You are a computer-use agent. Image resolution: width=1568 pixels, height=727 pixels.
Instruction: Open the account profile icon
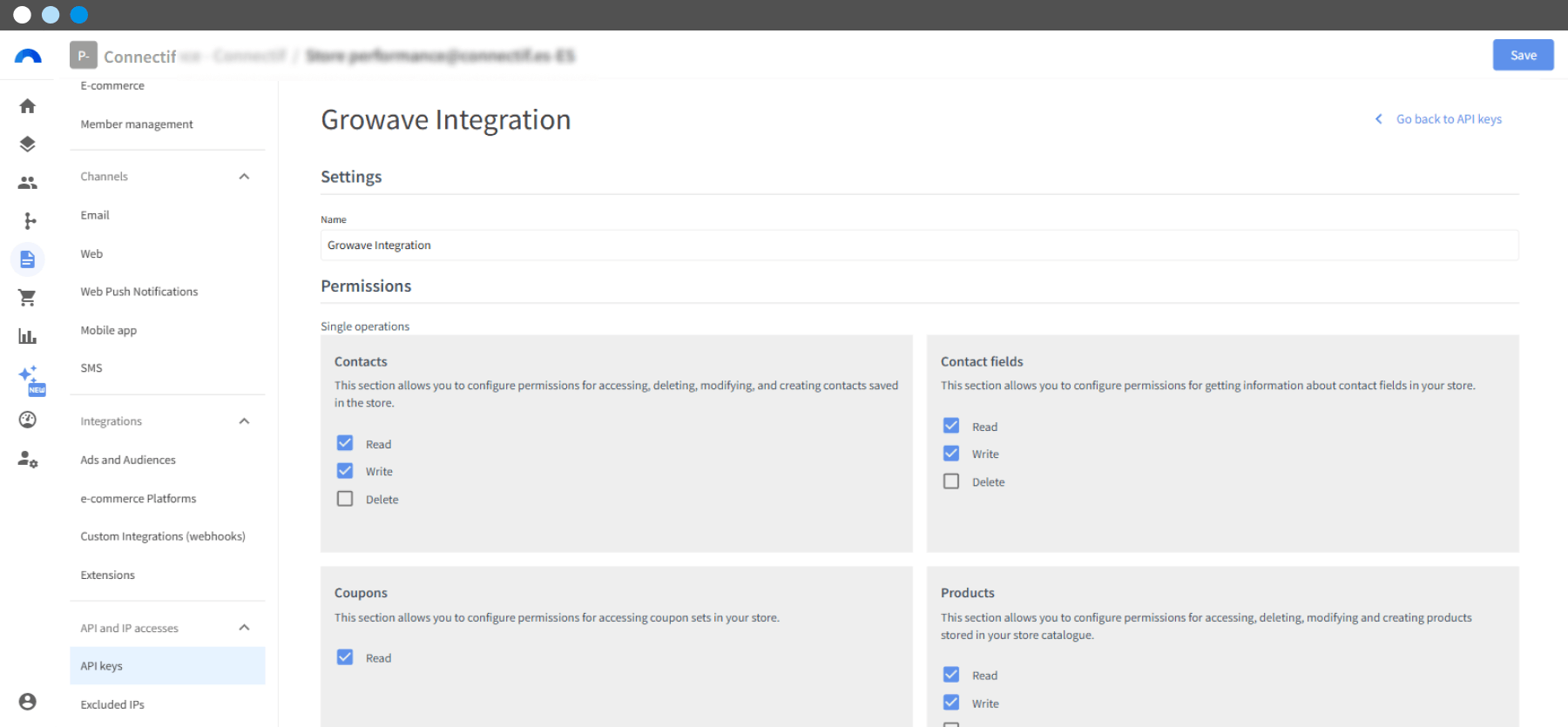coord(28,702)
